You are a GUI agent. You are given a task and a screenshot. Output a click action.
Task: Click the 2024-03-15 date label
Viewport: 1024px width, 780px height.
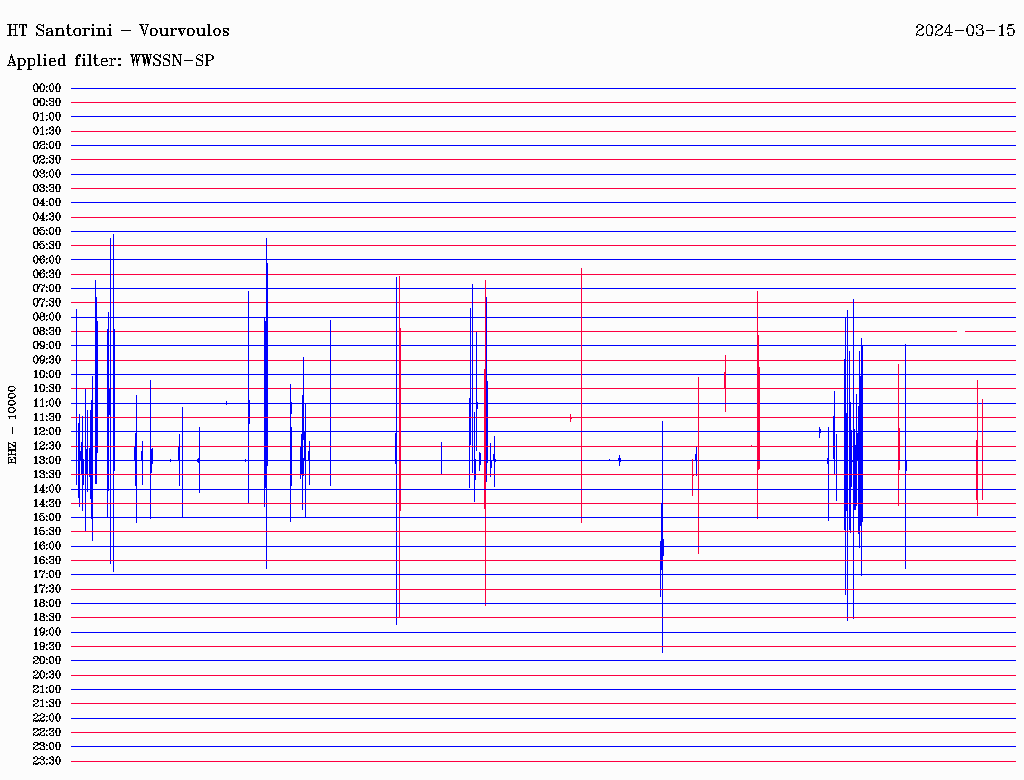(965, 30)
